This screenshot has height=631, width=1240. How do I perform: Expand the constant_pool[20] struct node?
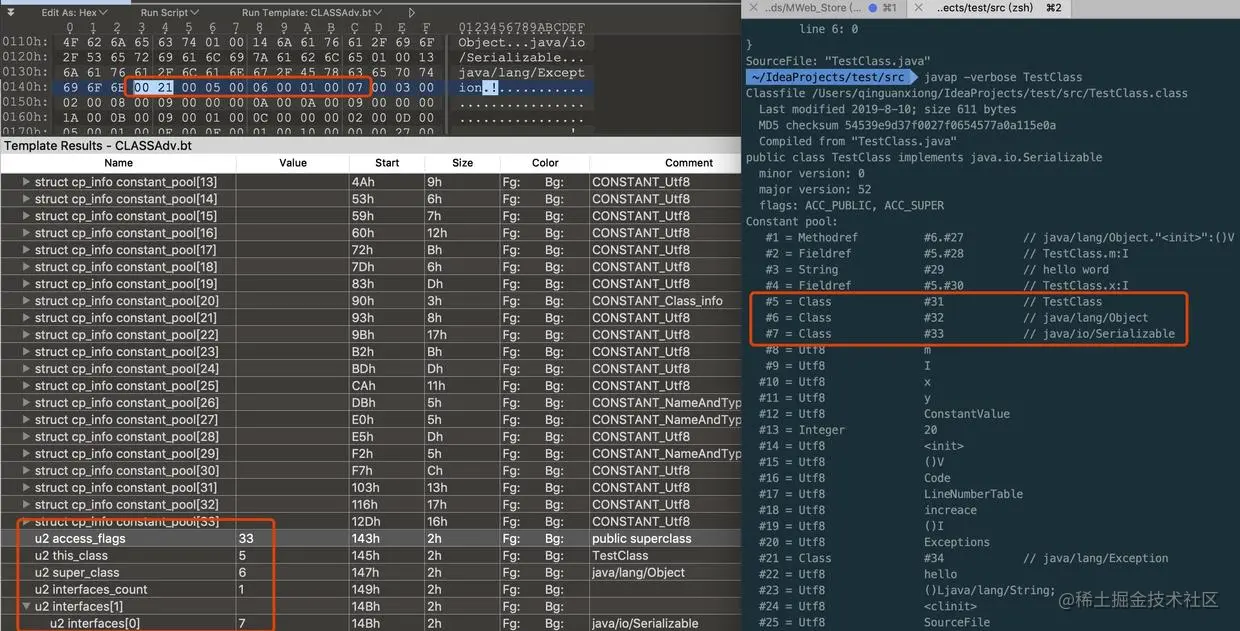click(27, 301)
